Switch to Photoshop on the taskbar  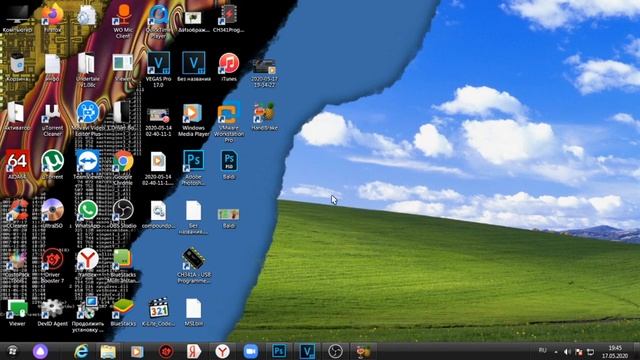tap(279, 351)
